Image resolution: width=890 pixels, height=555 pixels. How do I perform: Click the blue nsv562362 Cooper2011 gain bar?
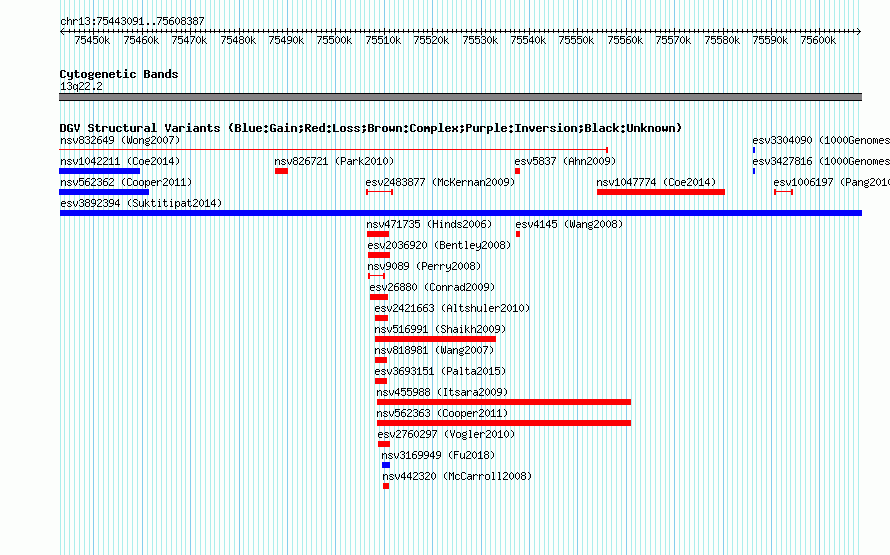coord(104,192)
